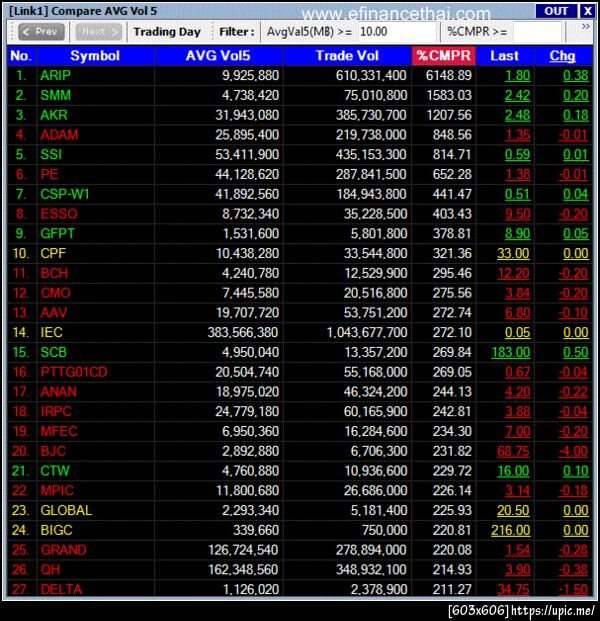This screenshot has height=621, width=600.
Task: Select the AKR symbol
Action: (x=54, y=115)
